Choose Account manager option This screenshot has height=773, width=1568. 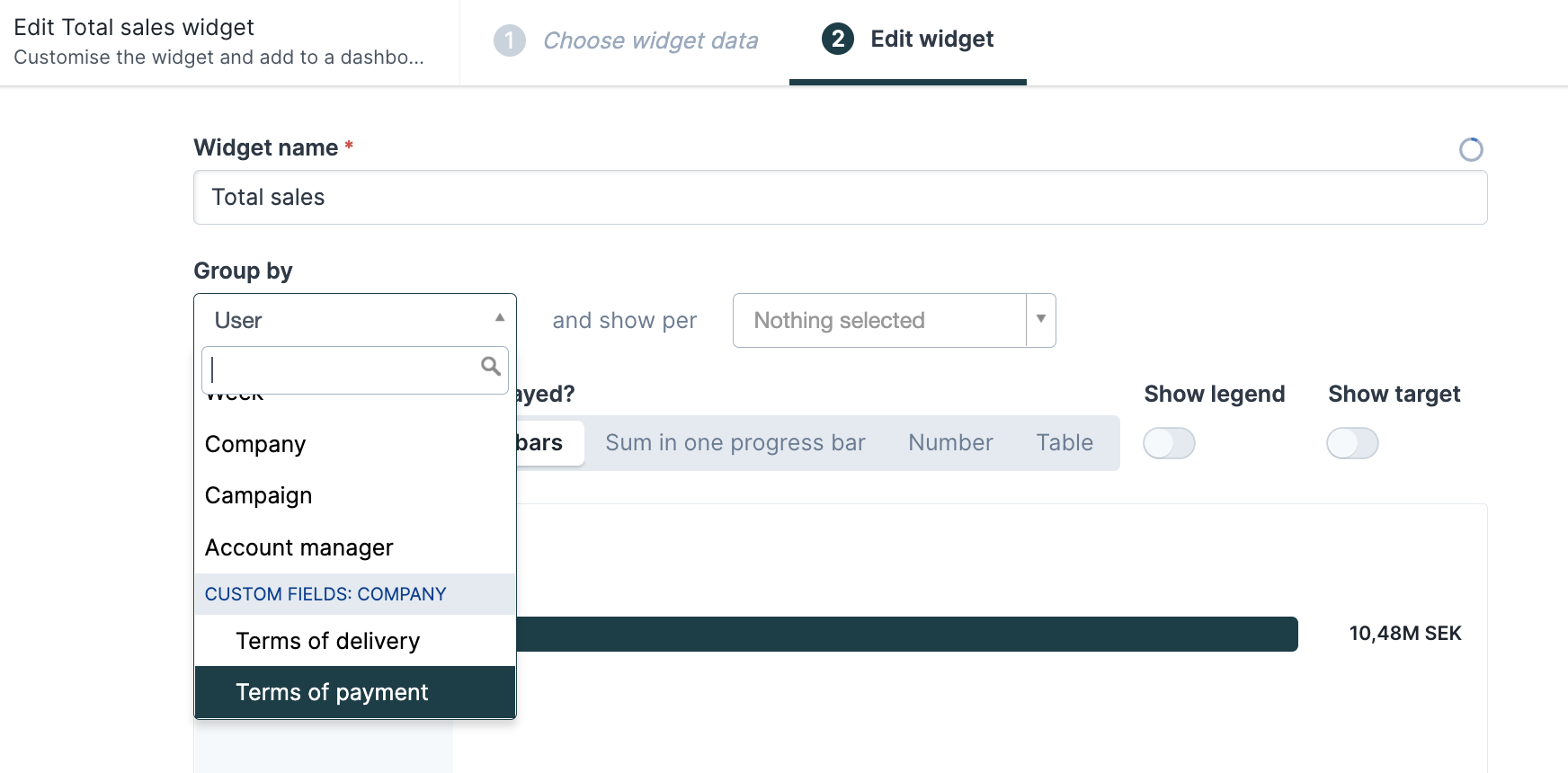point(355,547)
